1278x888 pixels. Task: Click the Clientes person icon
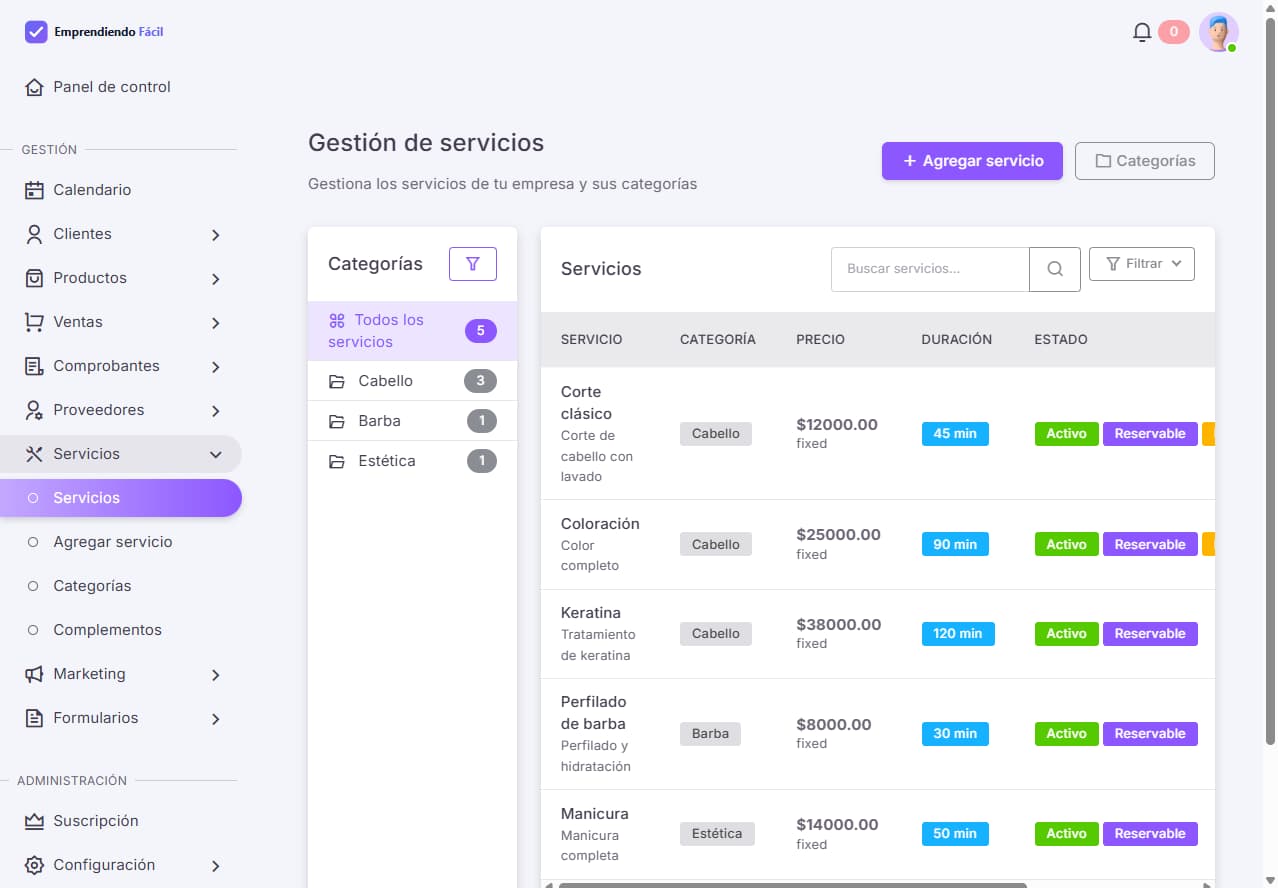pyautogui.click(x=35, y=234)
